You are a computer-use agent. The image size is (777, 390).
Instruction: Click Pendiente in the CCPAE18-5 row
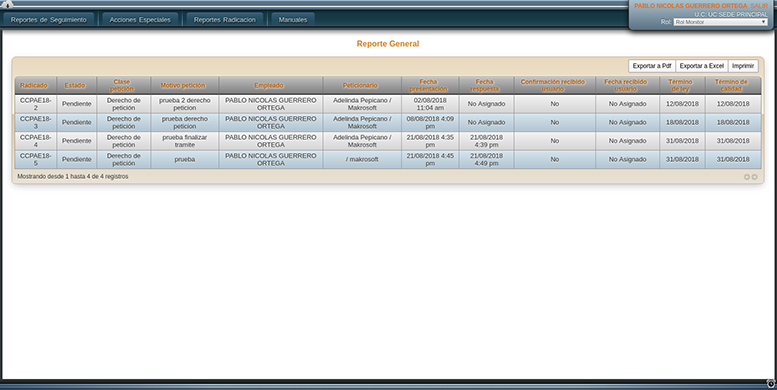[77, 160]
